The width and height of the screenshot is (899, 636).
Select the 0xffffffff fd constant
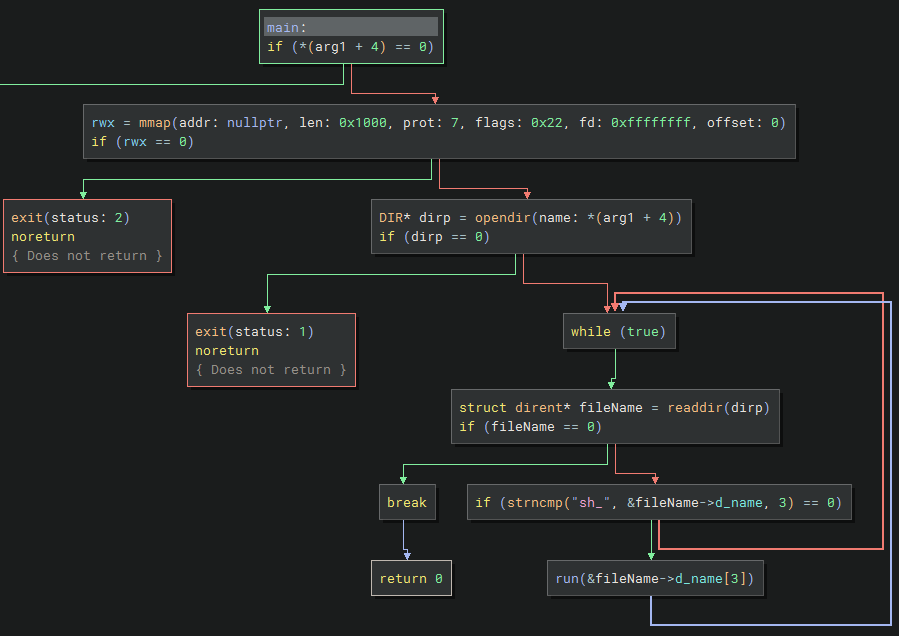[649, 123]
